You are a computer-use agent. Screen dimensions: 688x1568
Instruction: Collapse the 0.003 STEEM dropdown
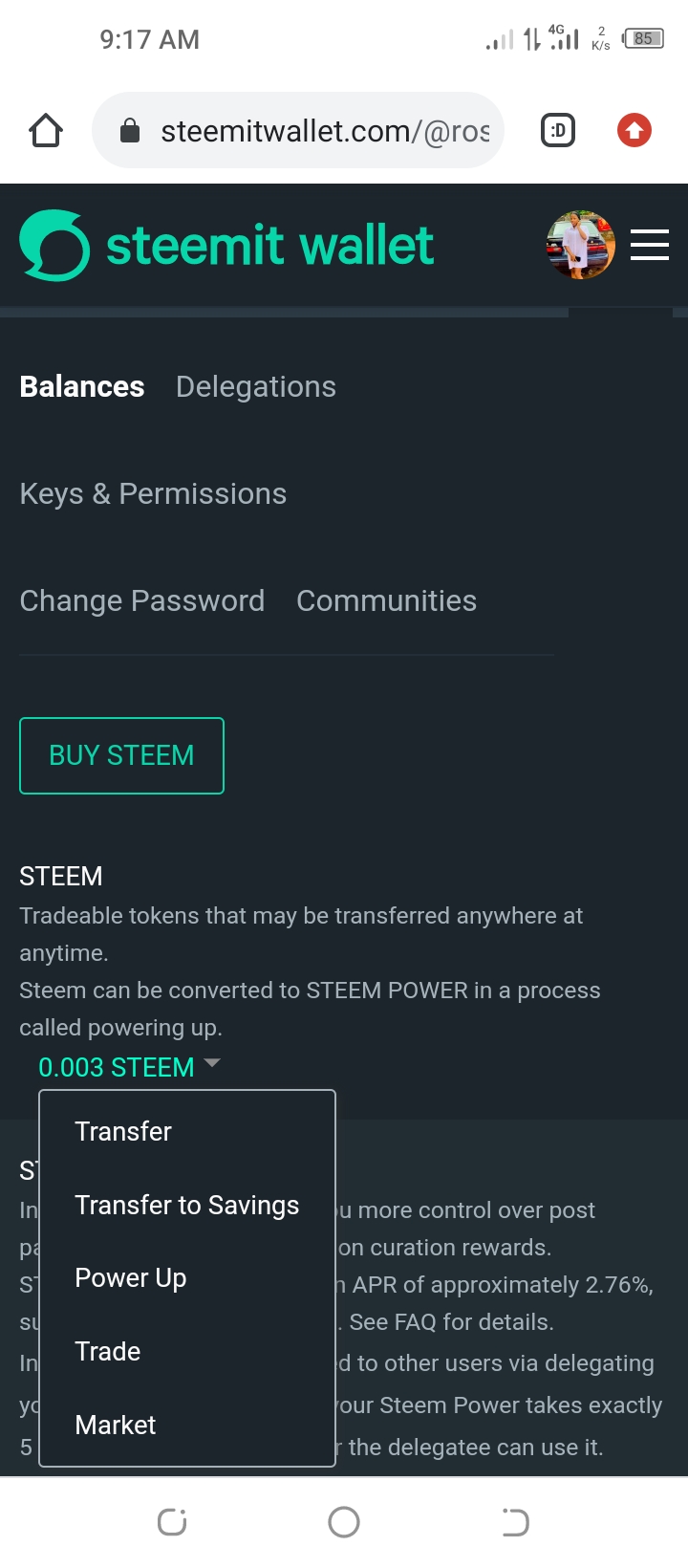coord(129,1067)
